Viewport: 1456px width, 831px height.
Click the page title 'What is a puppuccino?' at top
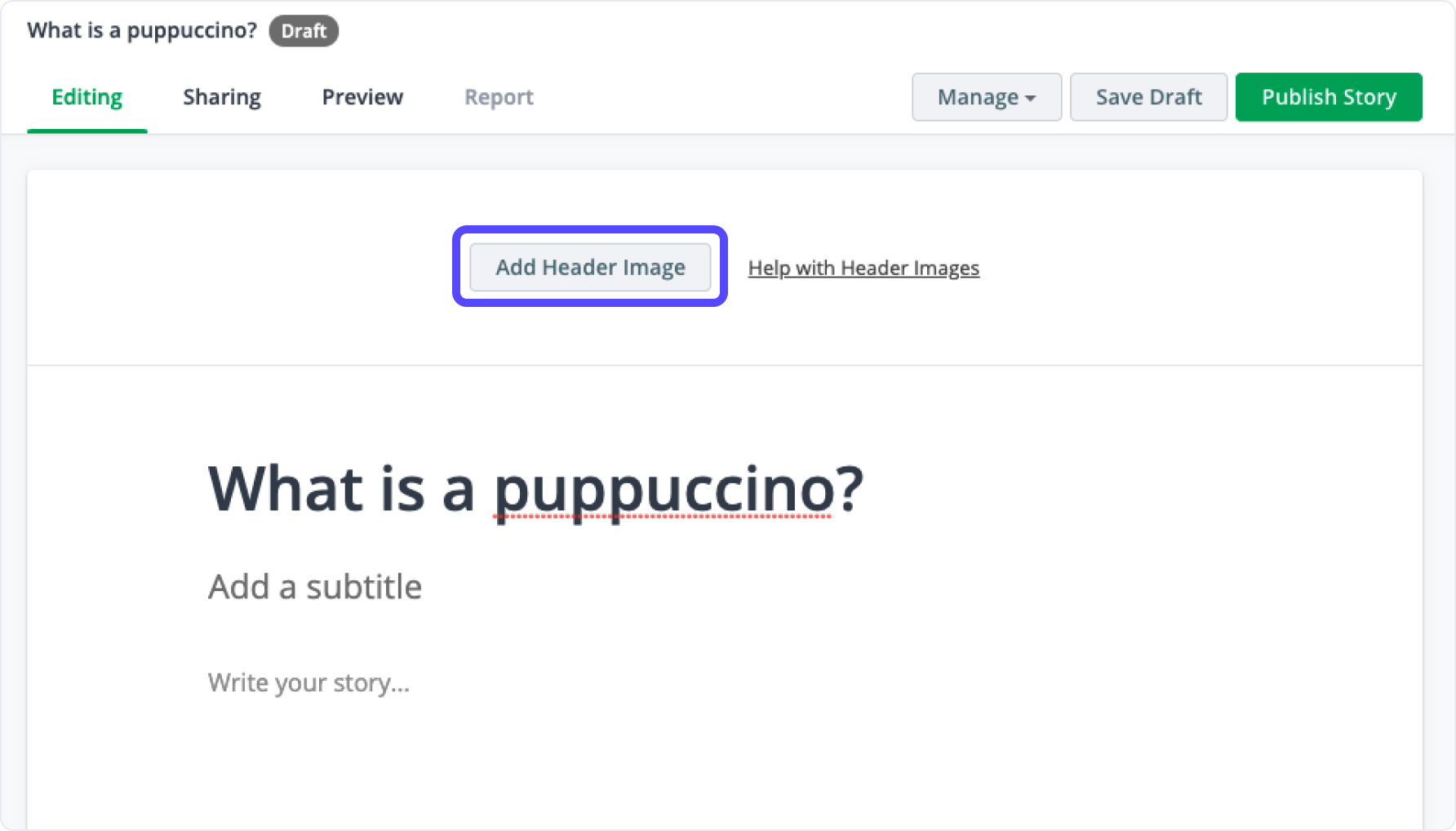pos(142,31)
